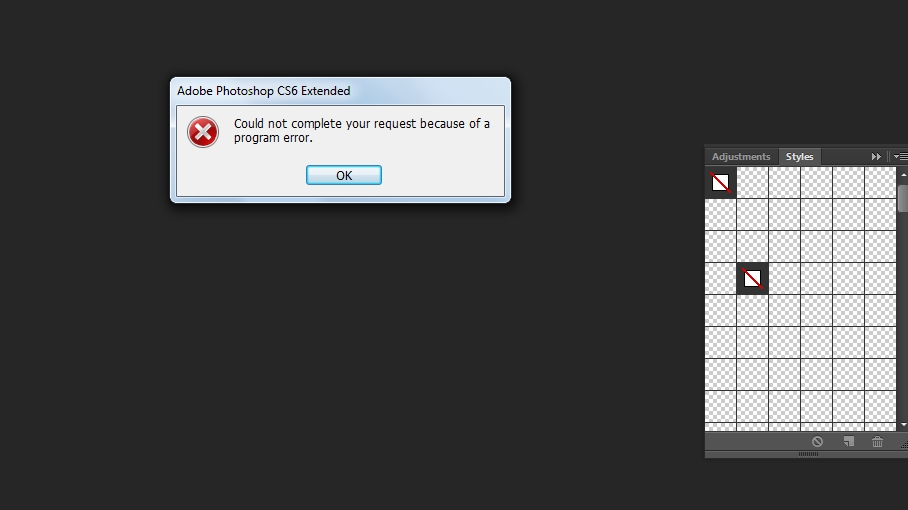Screen dimensions: 908x510
Task: Select the first No Style swatch
Action: (x=720, y=183)
